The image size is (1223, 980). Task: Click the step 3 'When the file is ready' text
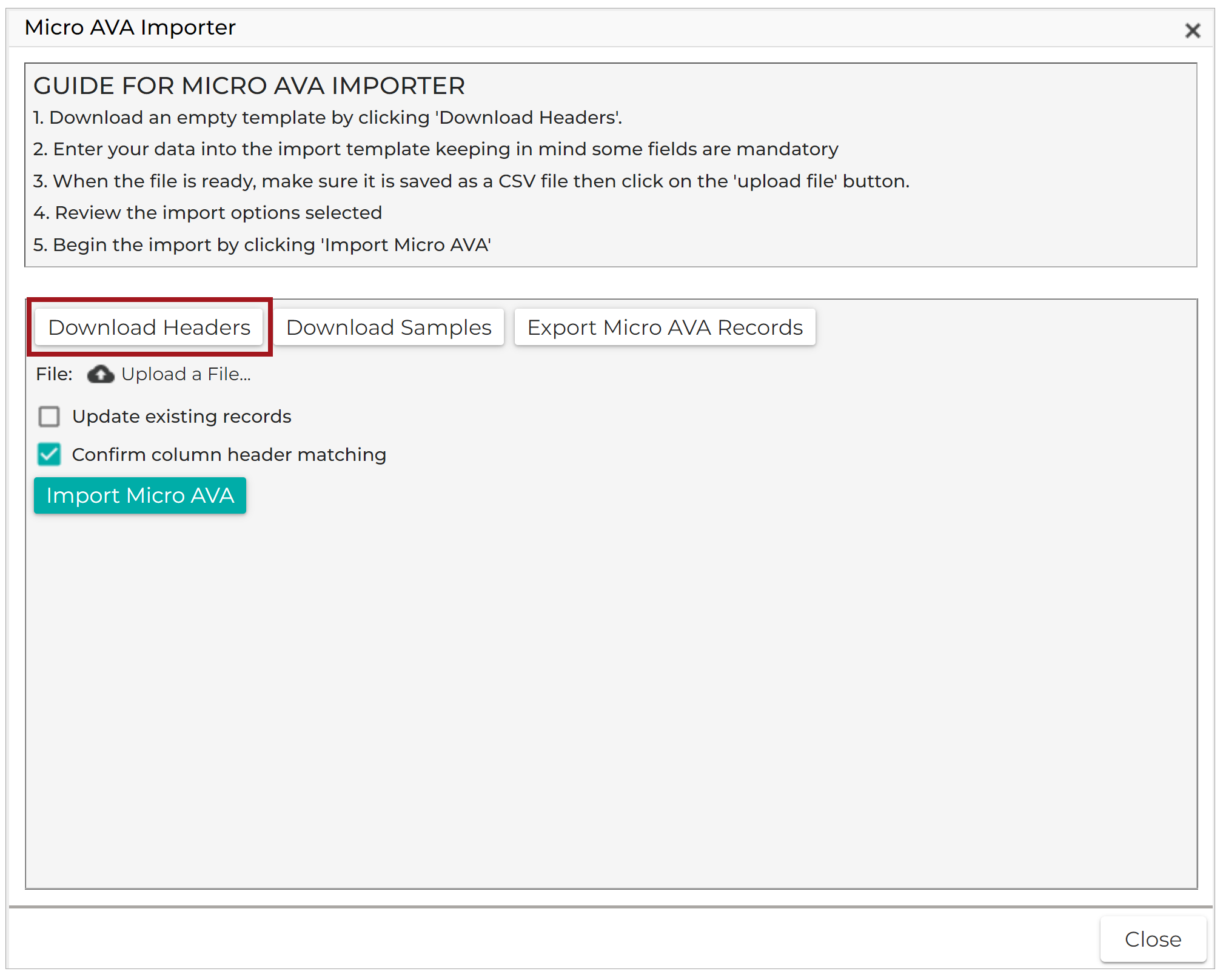point(472,181)
